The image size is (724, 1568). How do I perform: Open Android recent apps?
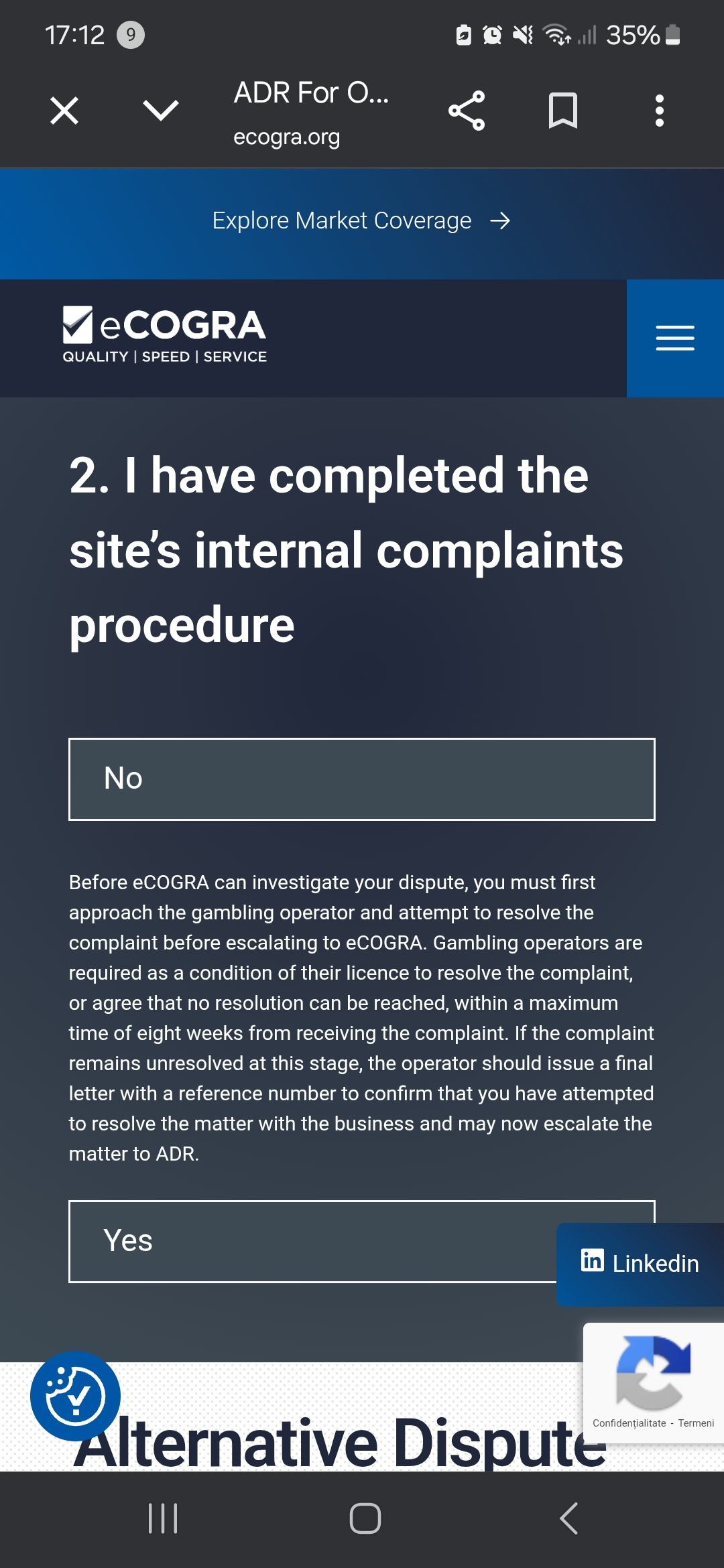click(163, 1518)
